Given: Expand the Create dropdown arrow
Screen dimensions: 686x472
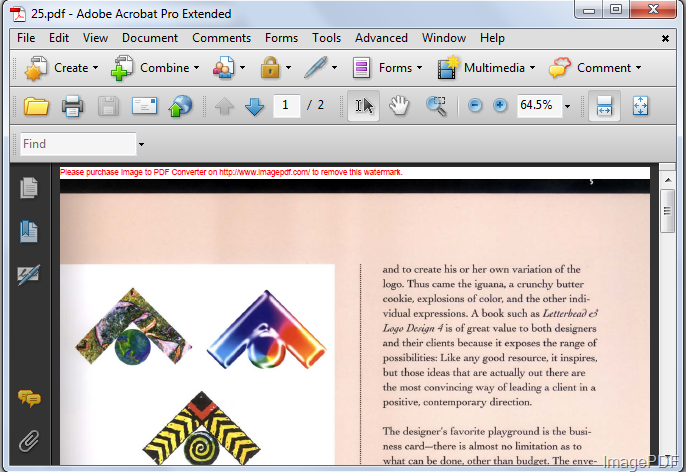Looking at the screenshot, I should click(x=95, y=68).
